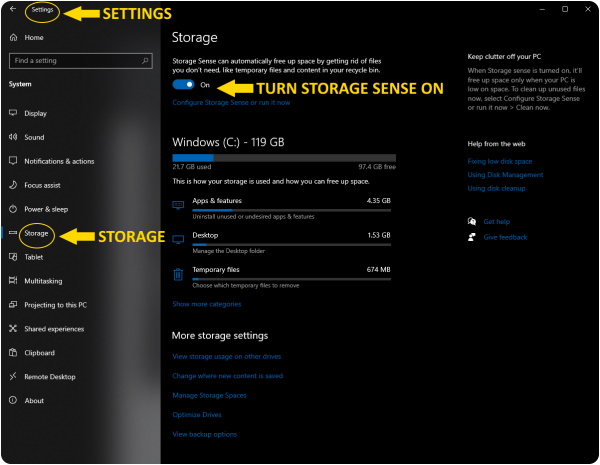The width and height of the screenshot is (600, 465).
Task: Click the Shared experiences icon
Action: [13, 328]
